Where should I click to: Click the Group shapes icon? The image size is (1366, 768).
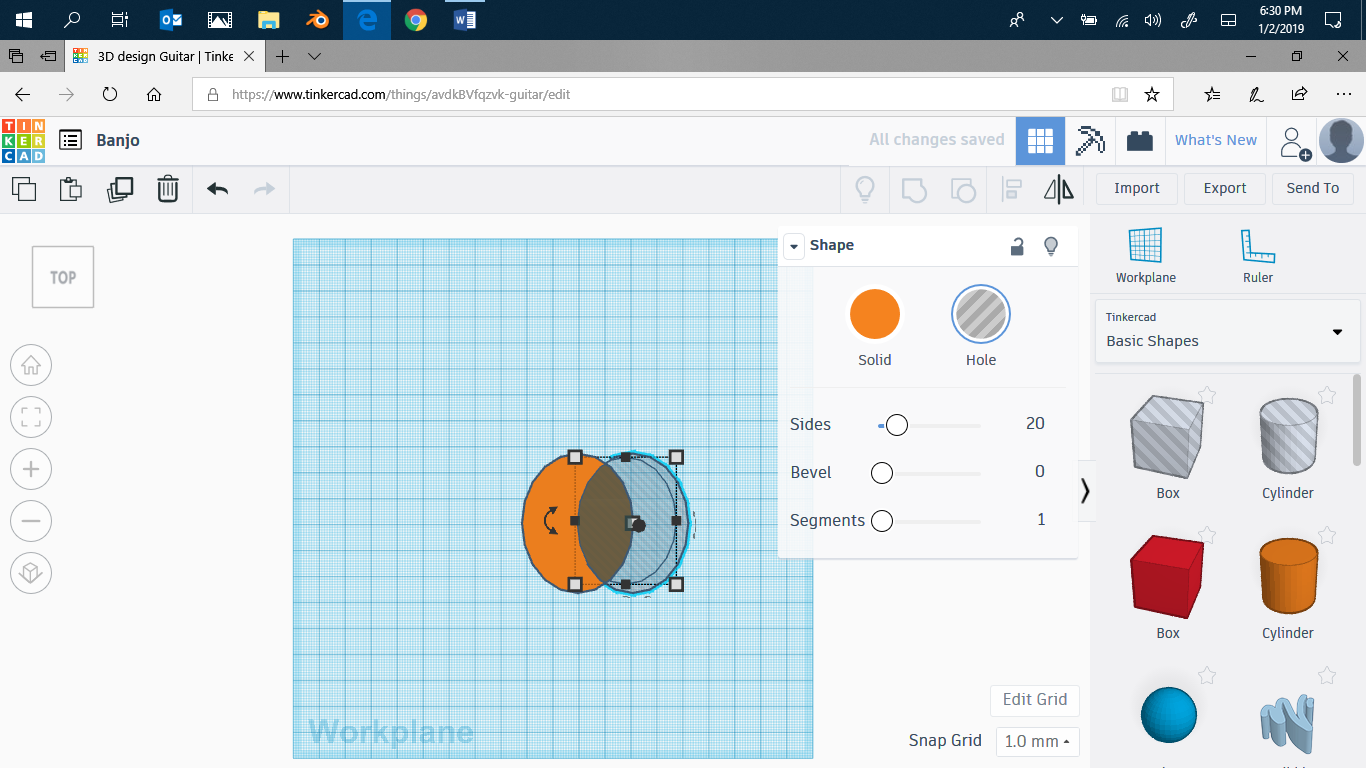(x=914, y=188)
